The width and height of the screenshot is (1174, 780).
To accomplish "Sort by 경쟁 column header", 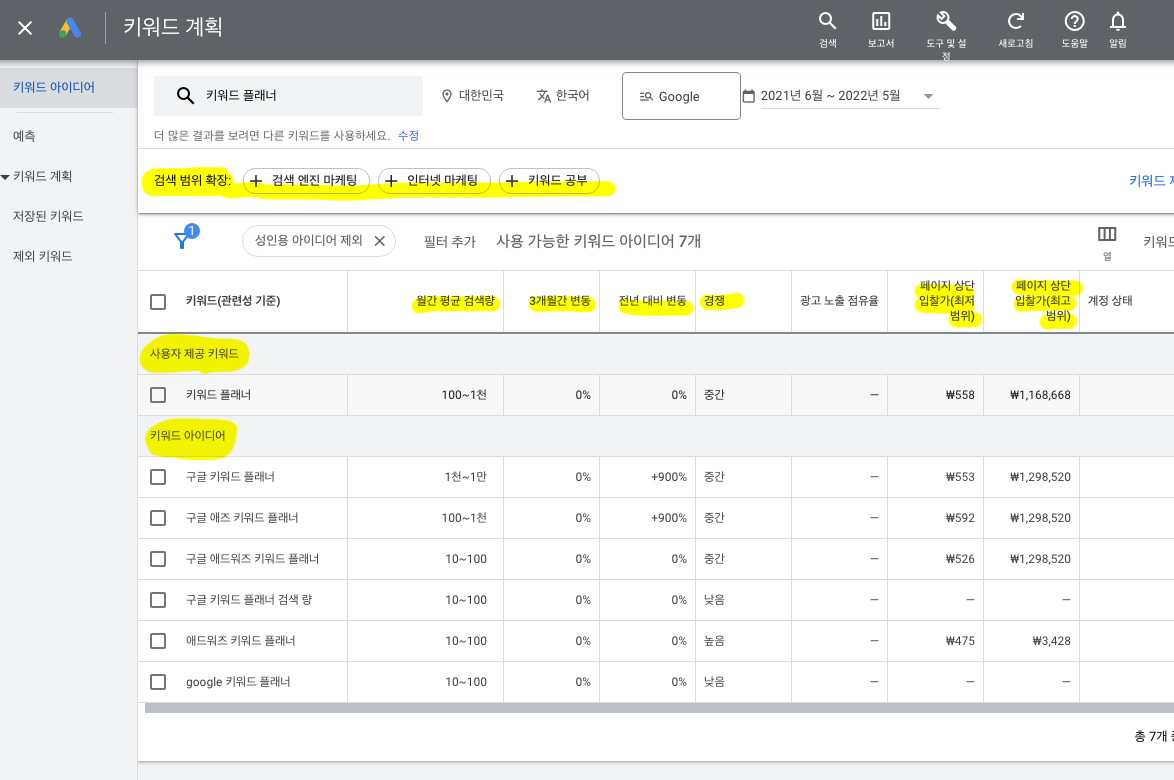I will click(x=714, y=301).
